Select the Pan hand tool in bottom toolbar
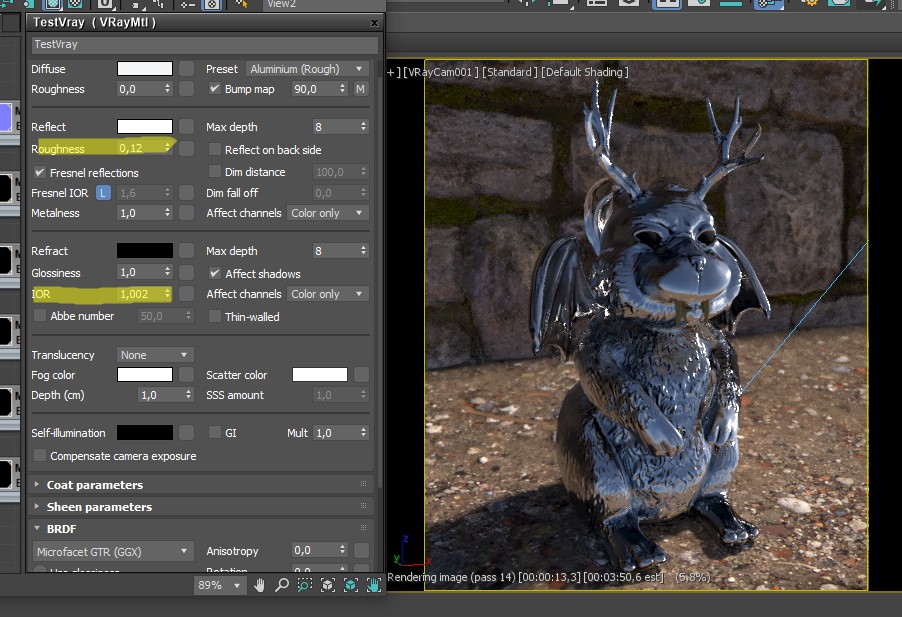The width and height of the screenshot is (902, 617). pyautogui.click(x=259, y=585)
